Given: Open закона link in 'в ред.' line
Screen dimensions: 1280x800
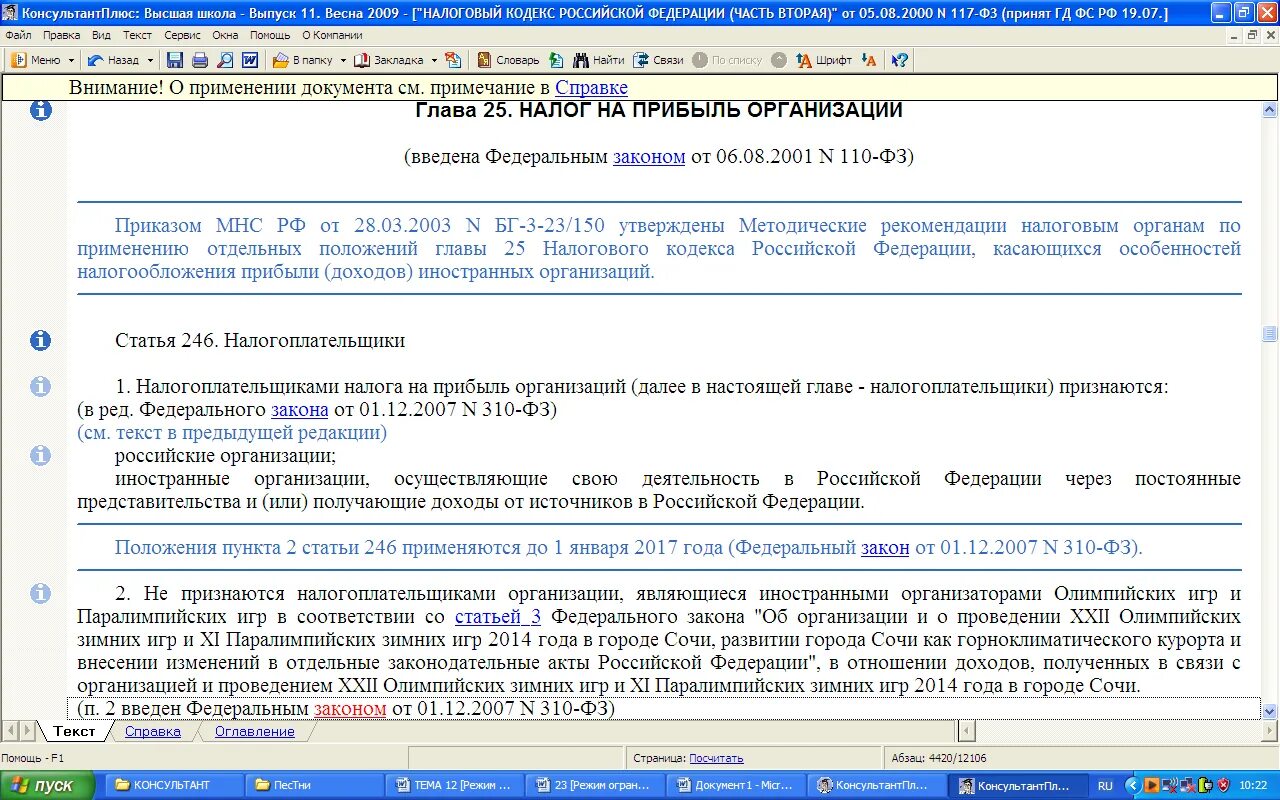Looking at the screenshot, I should tap(300, 409).
